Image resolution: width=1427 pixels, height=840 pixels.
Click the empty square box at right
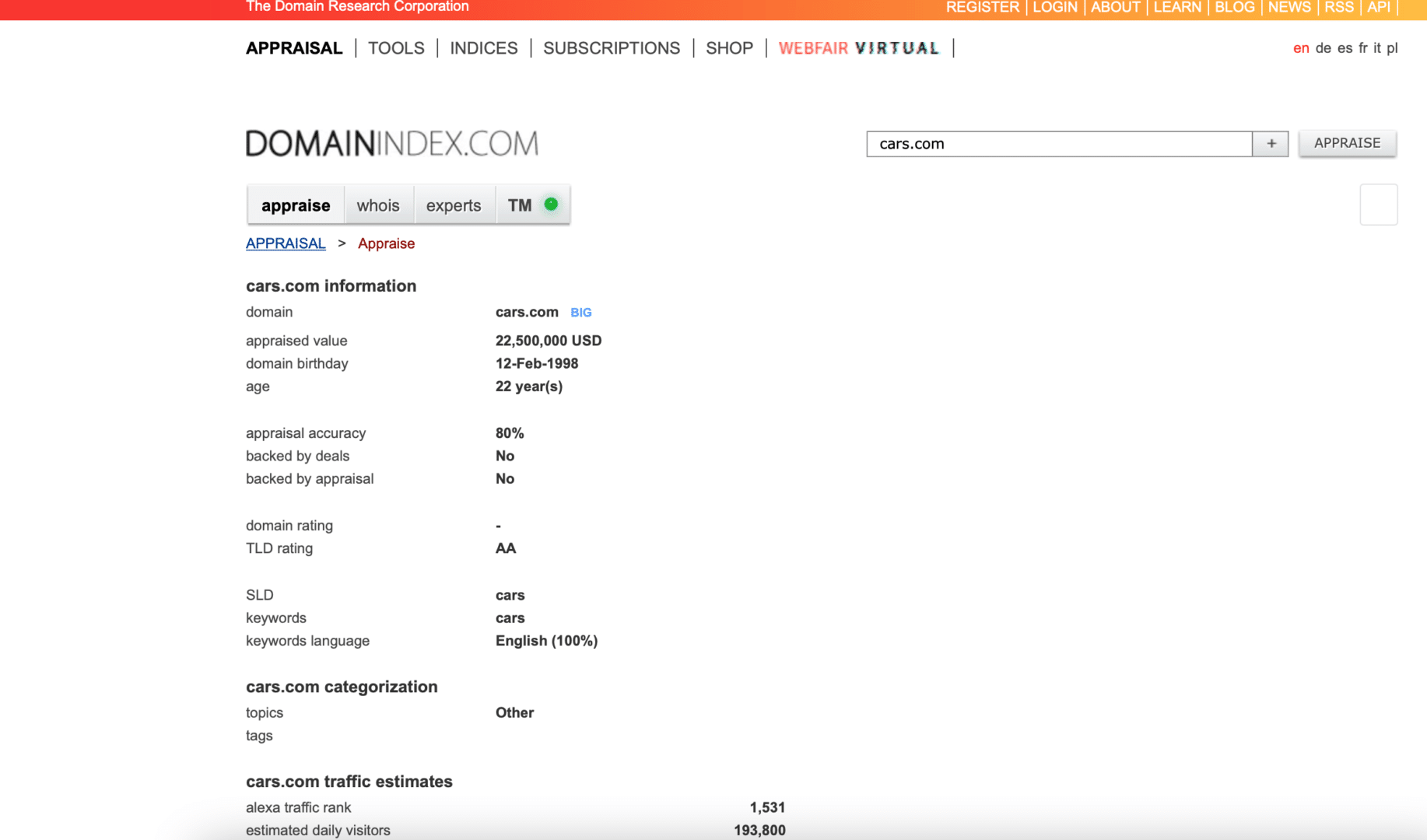(x=1378, y=205)
